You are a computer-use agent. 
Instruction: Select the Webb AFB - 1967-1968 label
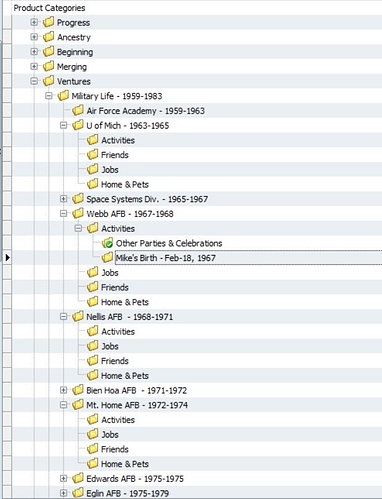pyautogui.click(x=130, y=214)
